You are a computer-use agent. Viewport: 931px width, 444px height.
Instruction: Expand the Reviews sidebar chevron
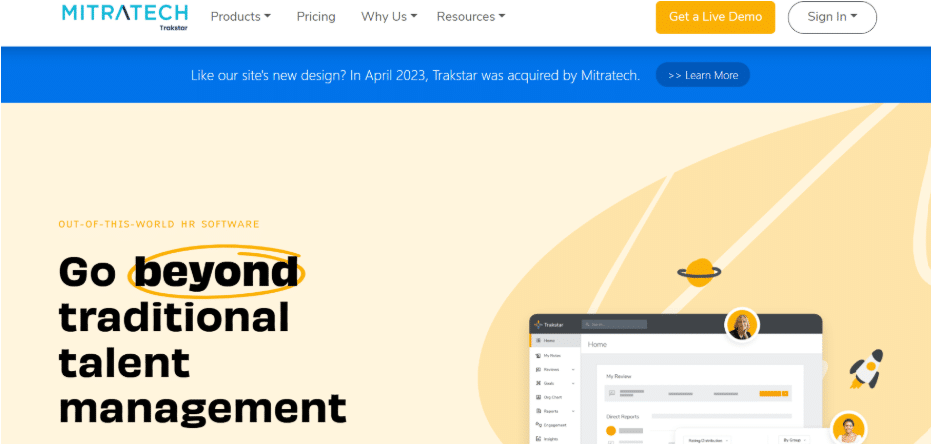573,370
